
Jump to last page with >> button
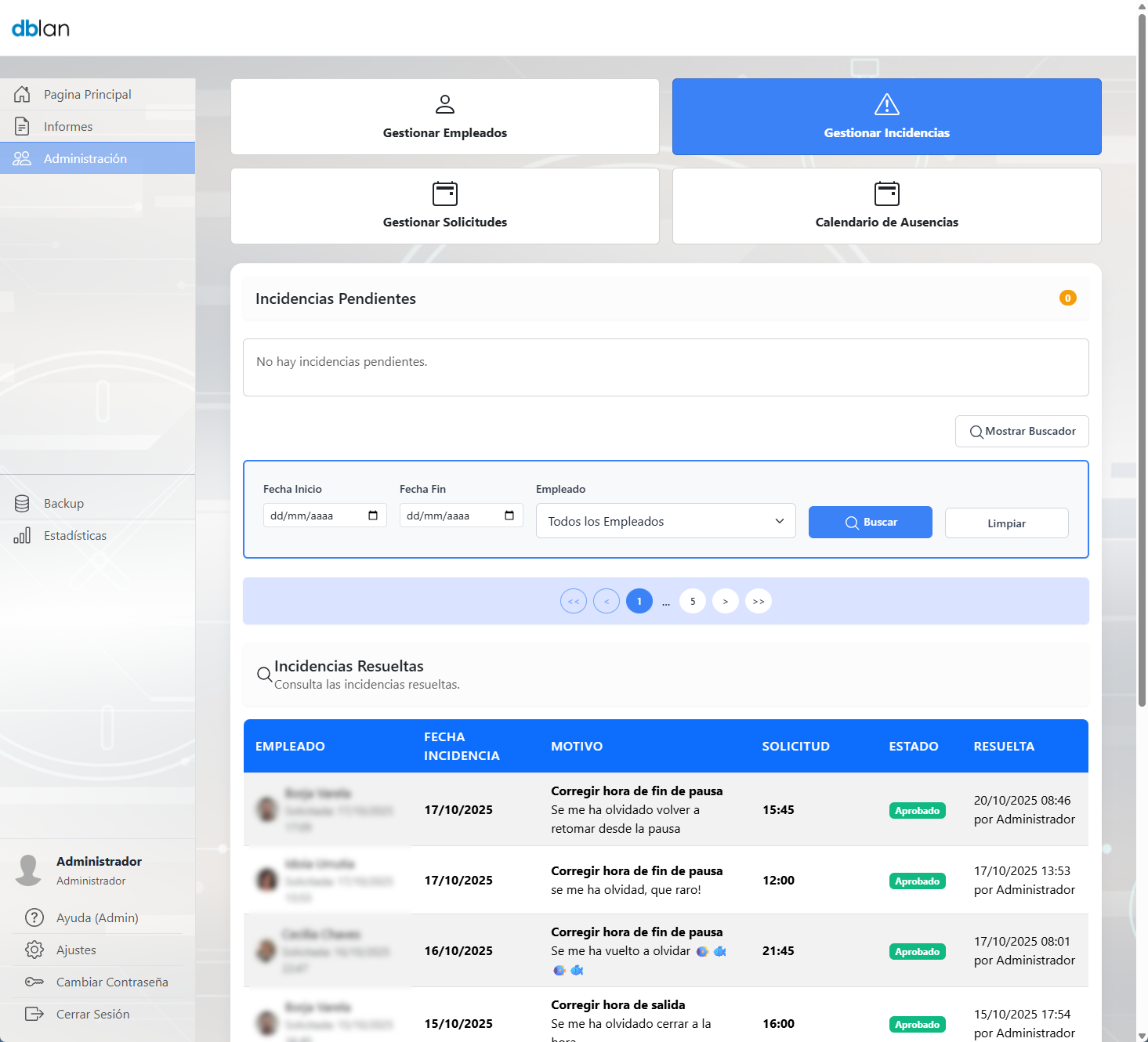pyautogui.click(x=758, y=601)
